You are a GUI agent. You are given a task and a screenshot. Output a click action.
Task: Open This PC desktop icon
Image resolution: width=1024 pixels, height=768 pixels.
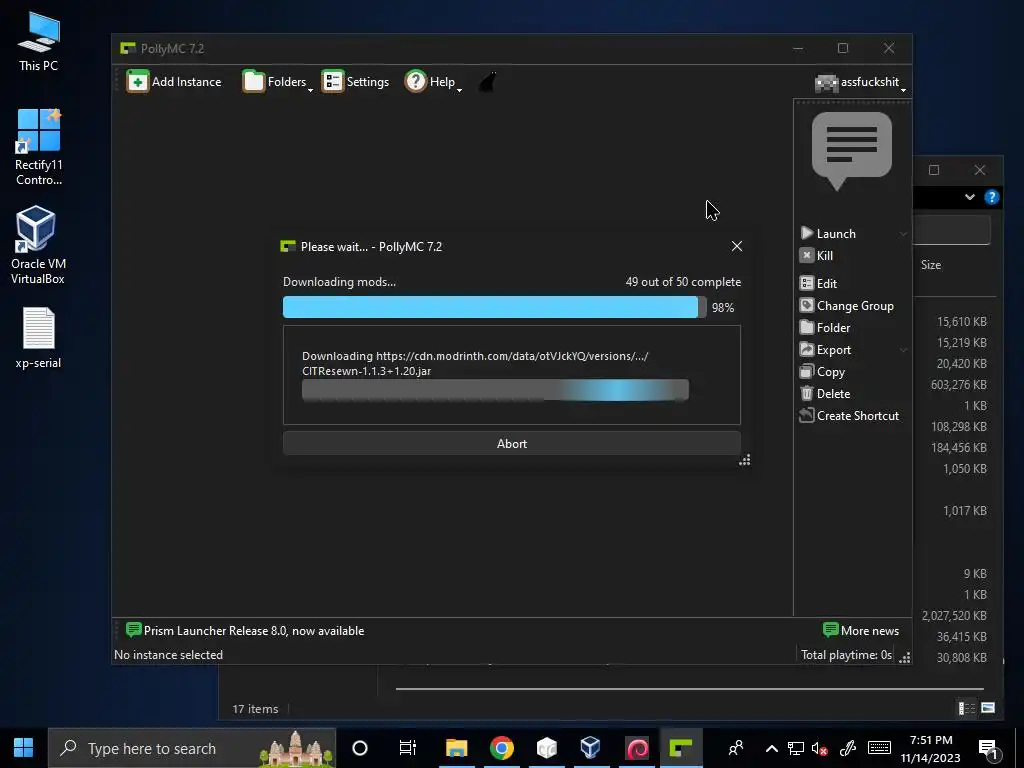39,42
